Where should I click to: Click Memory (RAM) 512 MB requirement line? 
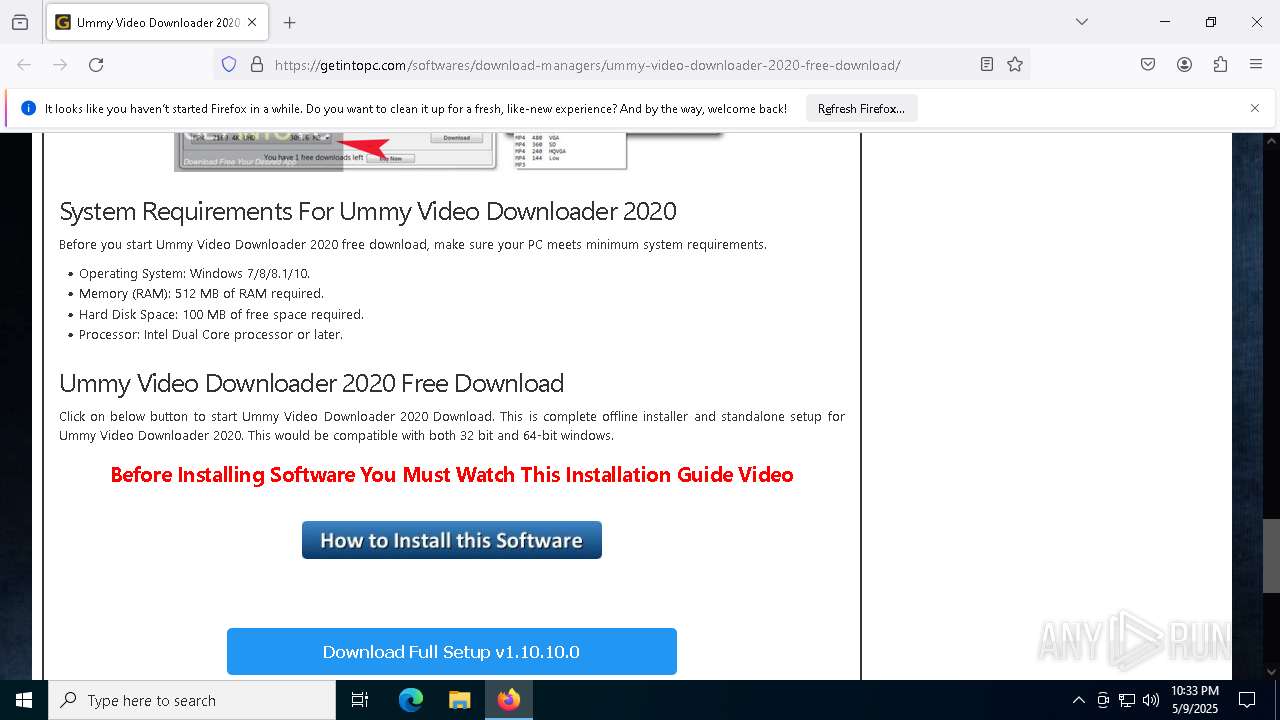coord(201,294)
